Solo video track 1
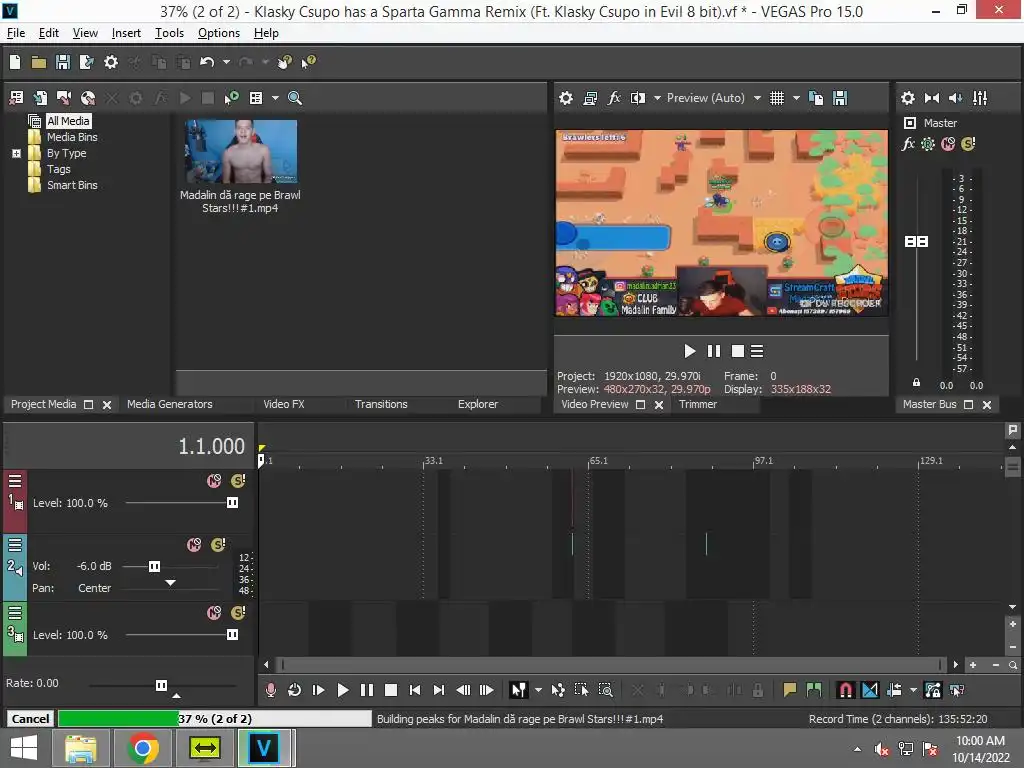Image resolution: width=1024 pixels, height=768 pixels. coord(238,481)
